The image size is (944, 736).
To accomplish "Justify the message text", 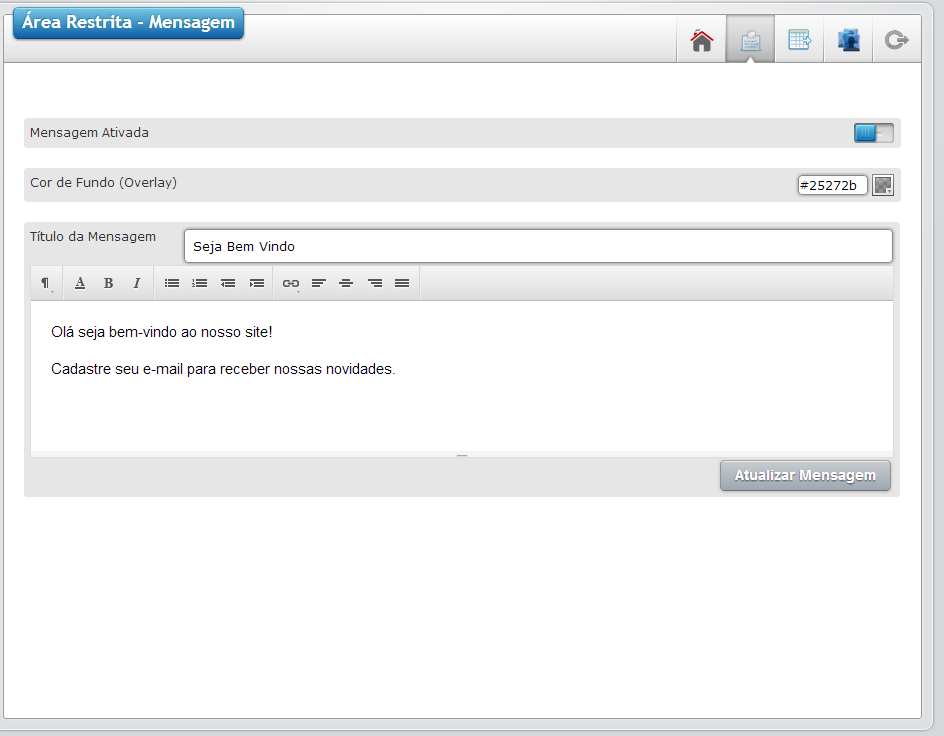I will [x=402, y=283].
